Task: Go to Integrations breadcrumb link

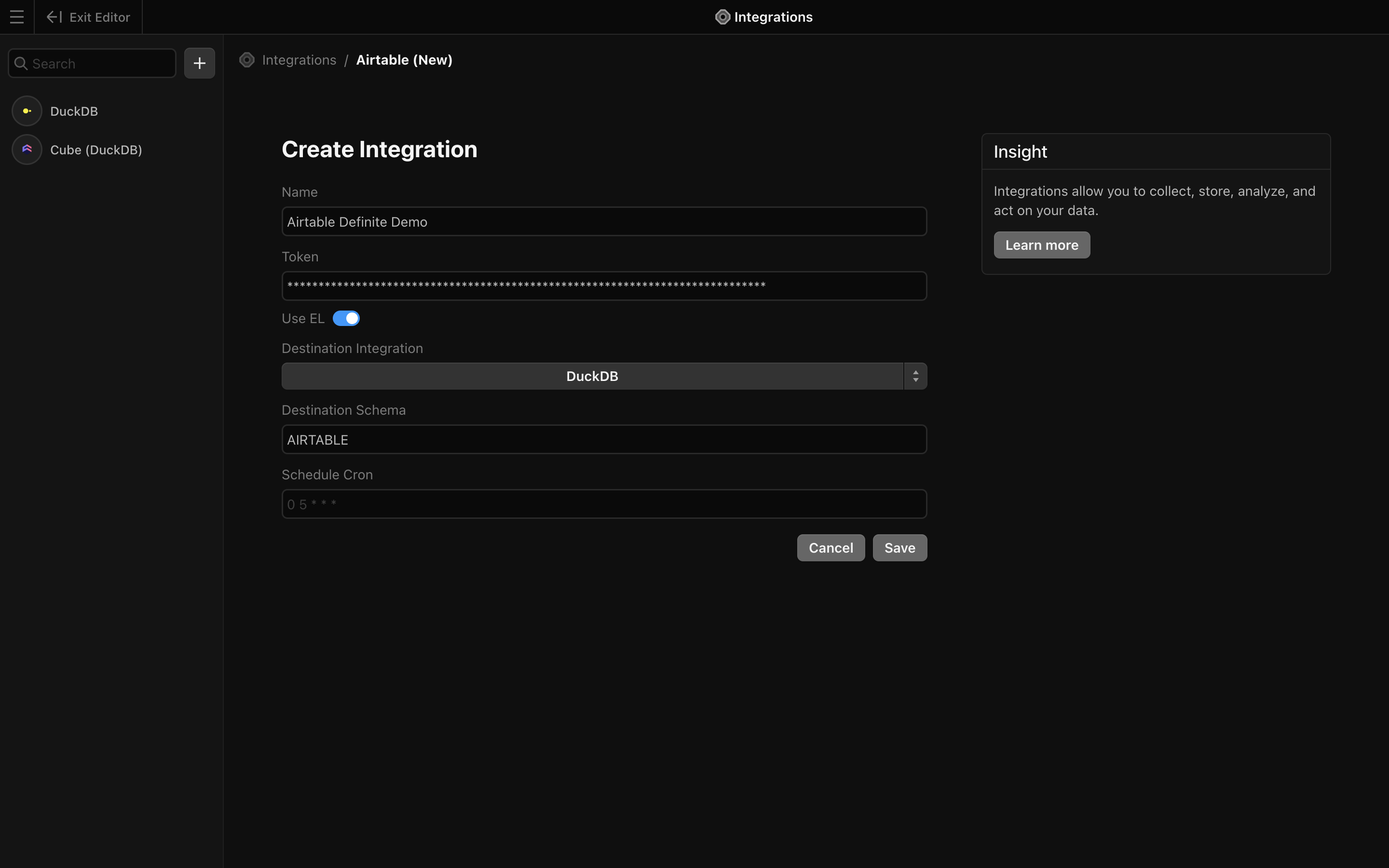Action: click(299, 60)
